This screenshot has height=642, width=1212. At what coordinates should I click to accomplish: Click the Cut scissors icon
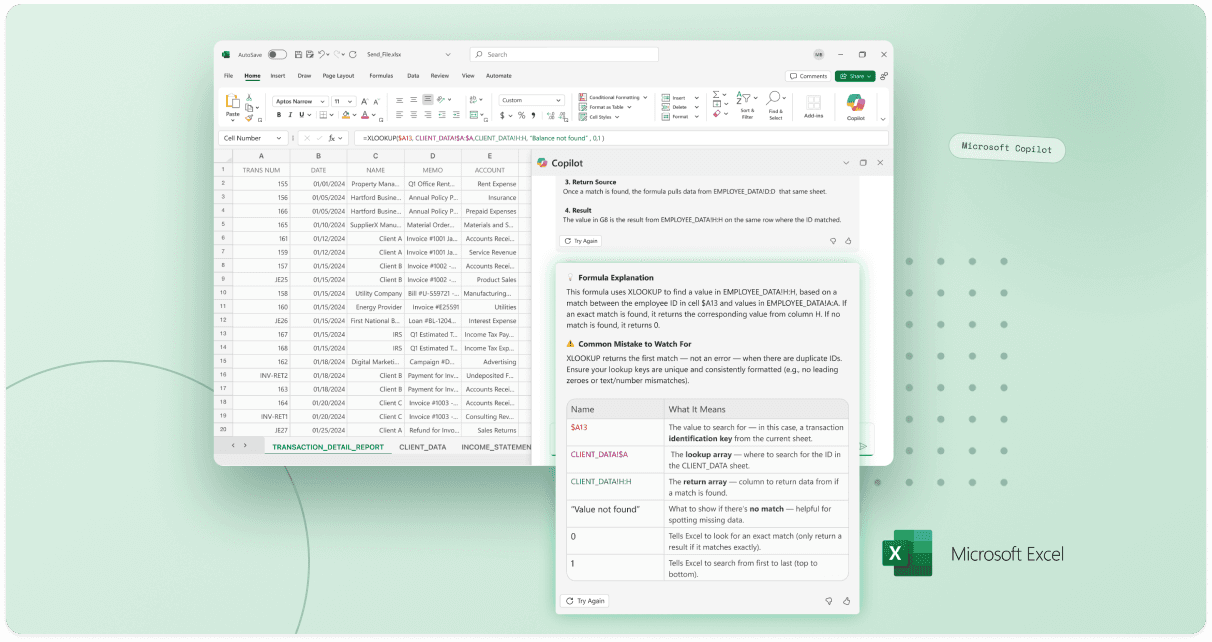pyautogui.click(x=249, y=97)
